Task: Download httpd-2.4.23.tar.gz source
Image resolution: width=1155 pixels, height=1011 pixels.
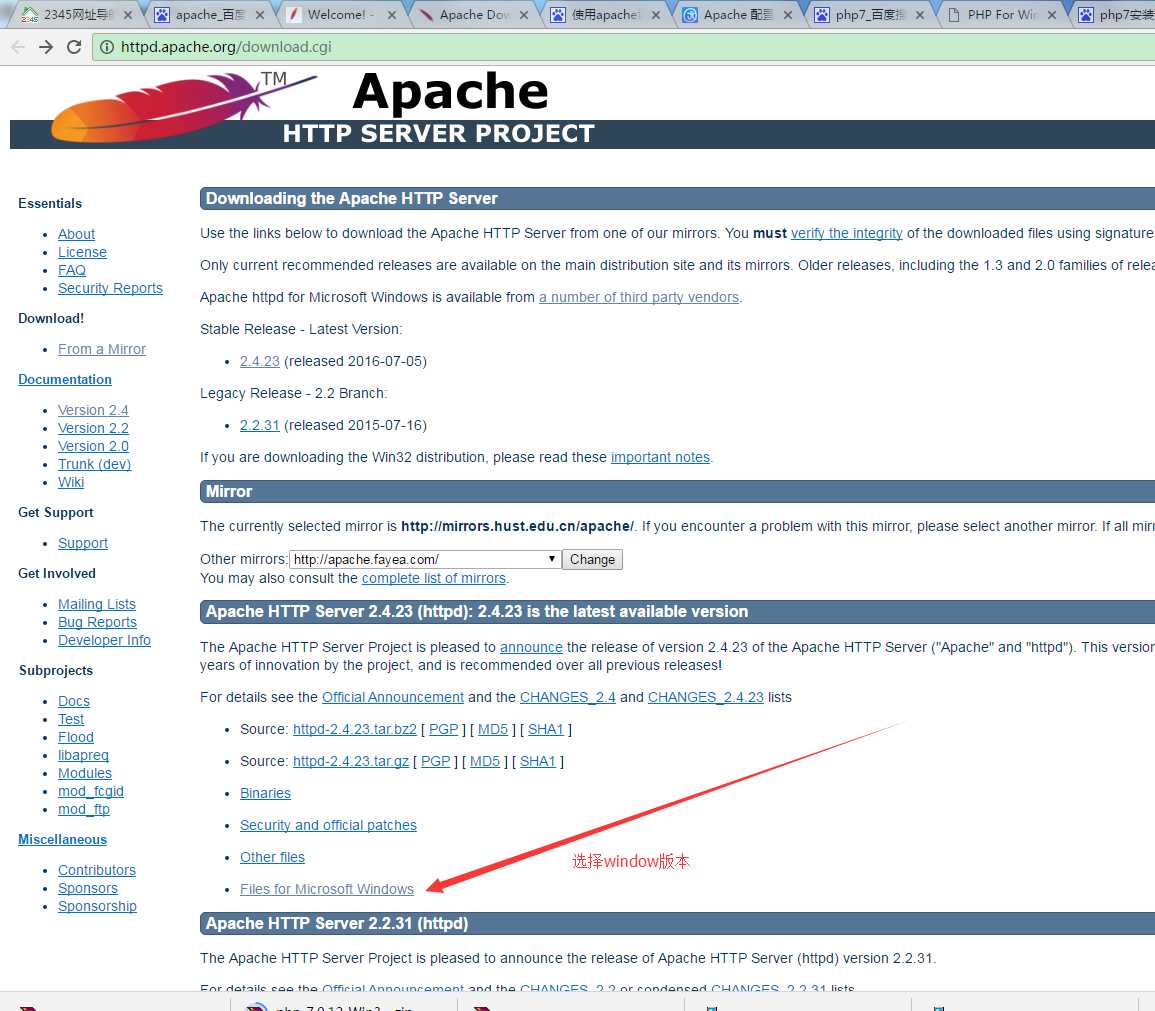Action: click(x=351, y=761)
